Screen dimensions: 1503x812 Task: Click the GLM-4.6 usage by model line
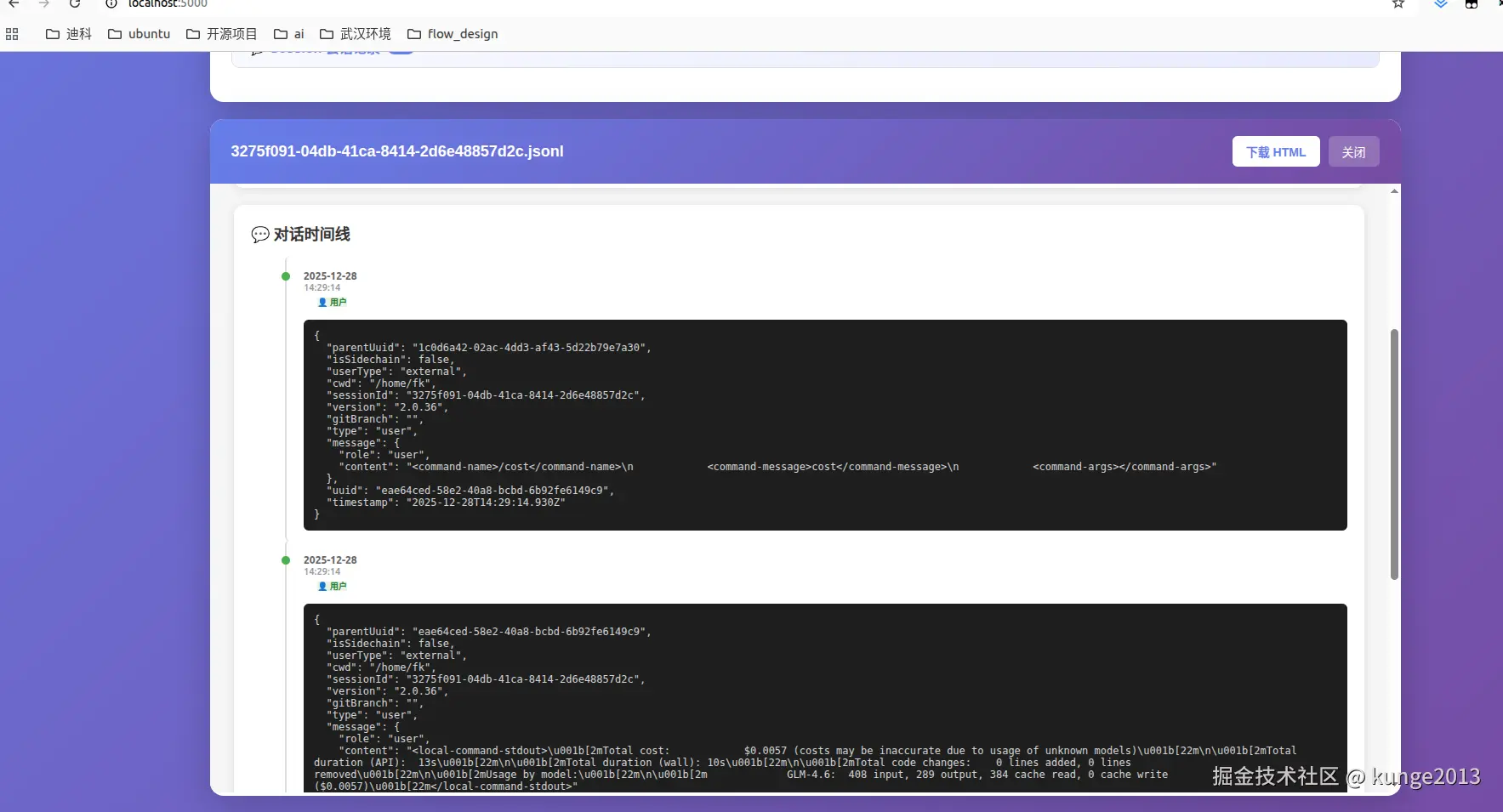coord(741,775)
